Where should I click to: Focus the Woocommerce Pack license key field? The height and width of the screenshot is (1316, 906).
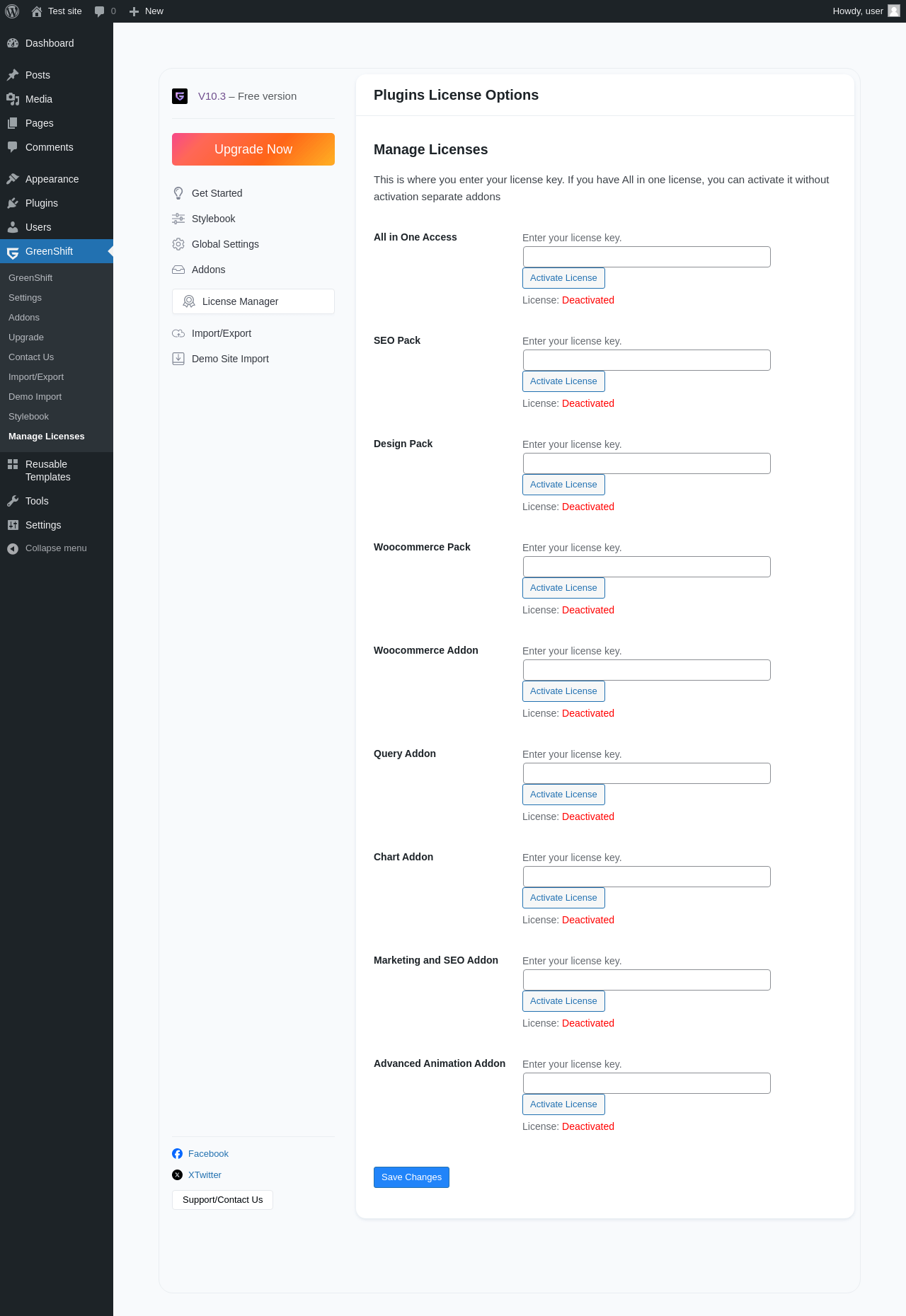[x=647, y=567]
